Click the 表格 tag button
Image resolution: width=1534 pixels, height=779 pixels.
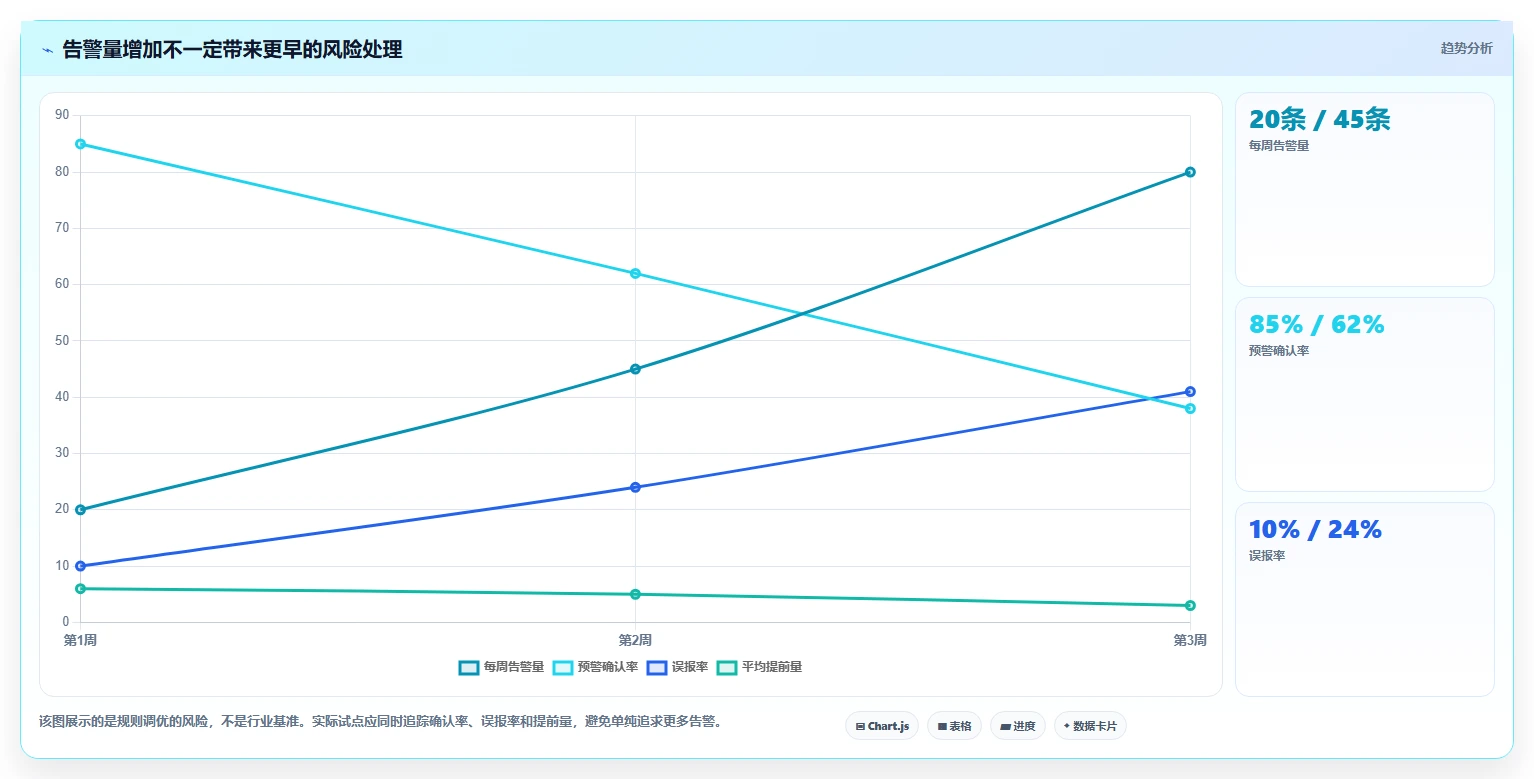point(955,726)
